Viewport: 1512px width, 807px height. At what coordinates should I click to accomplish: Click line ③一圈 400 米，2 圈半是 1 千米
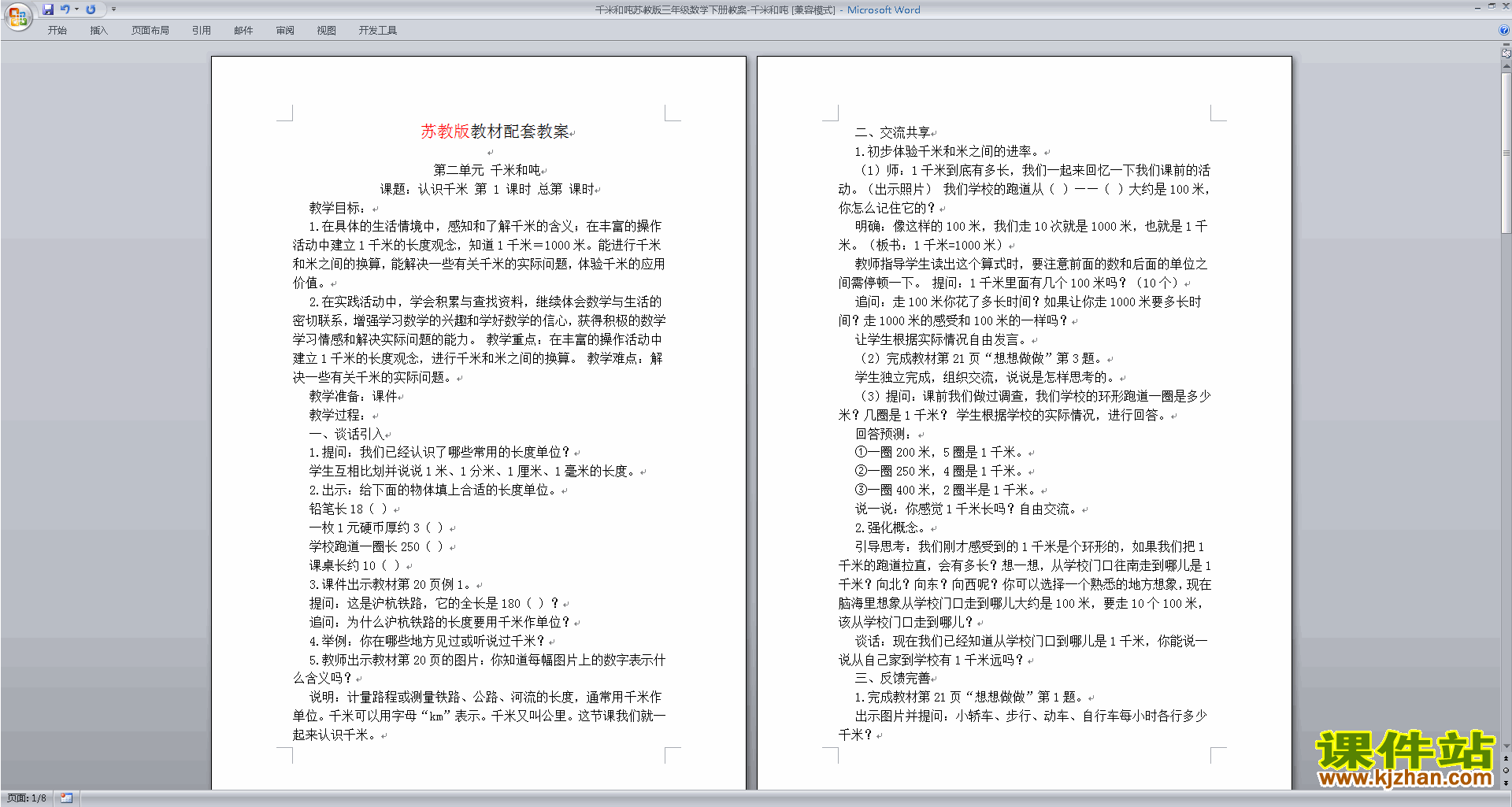tap(945, 490)
